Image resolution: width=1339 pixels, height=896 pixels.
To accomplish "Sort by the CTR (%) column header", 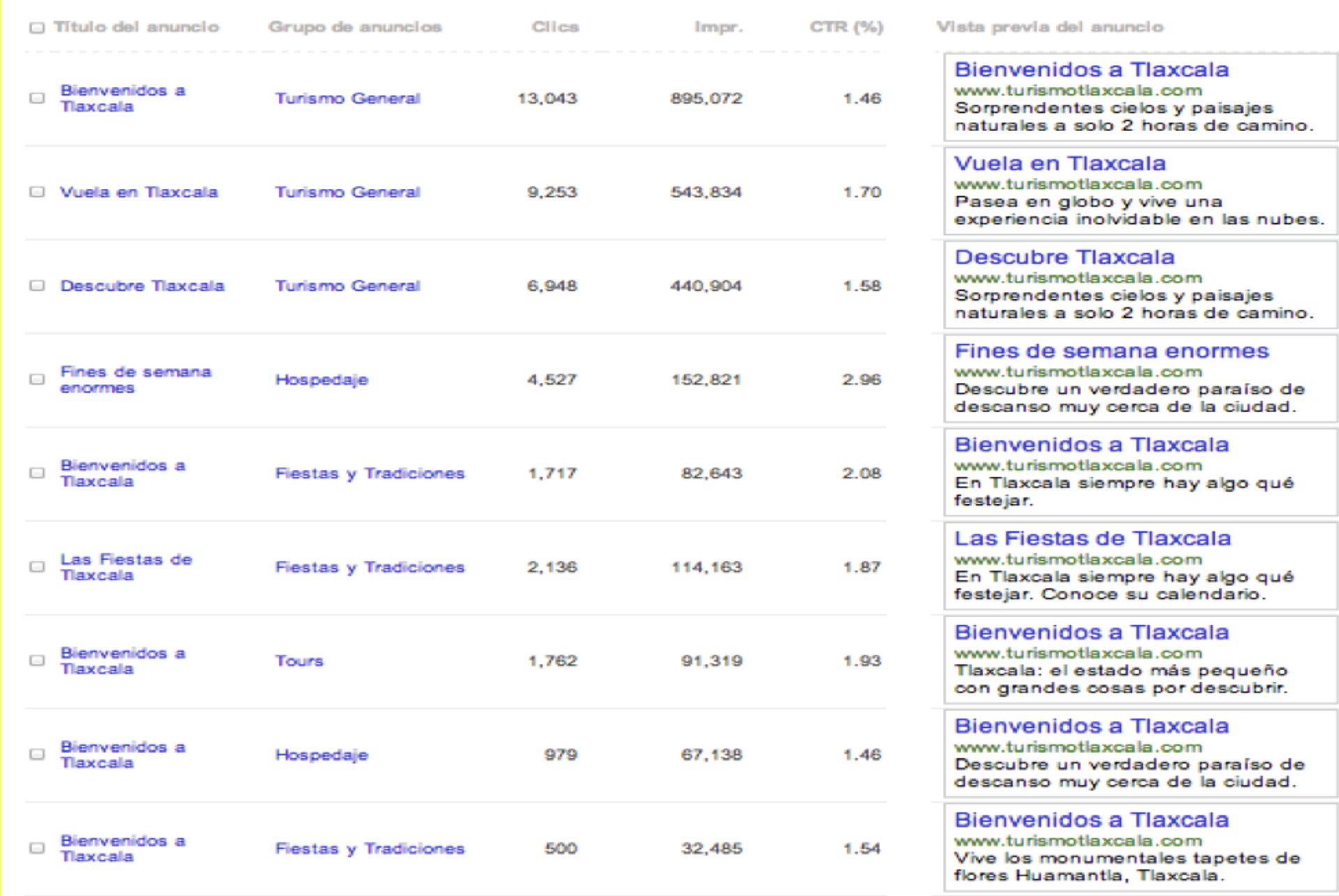I will (847, 27).
